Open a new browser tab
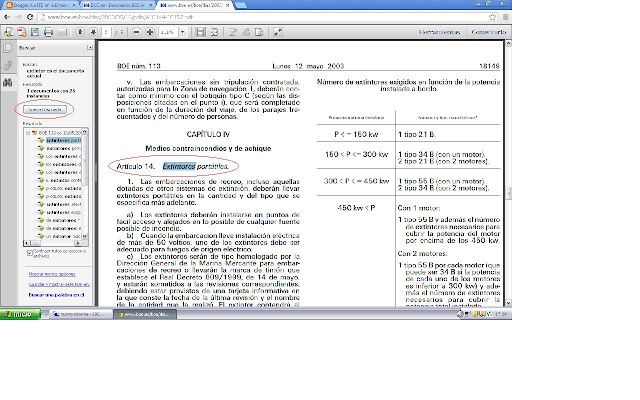 click(x=241, y=5)
